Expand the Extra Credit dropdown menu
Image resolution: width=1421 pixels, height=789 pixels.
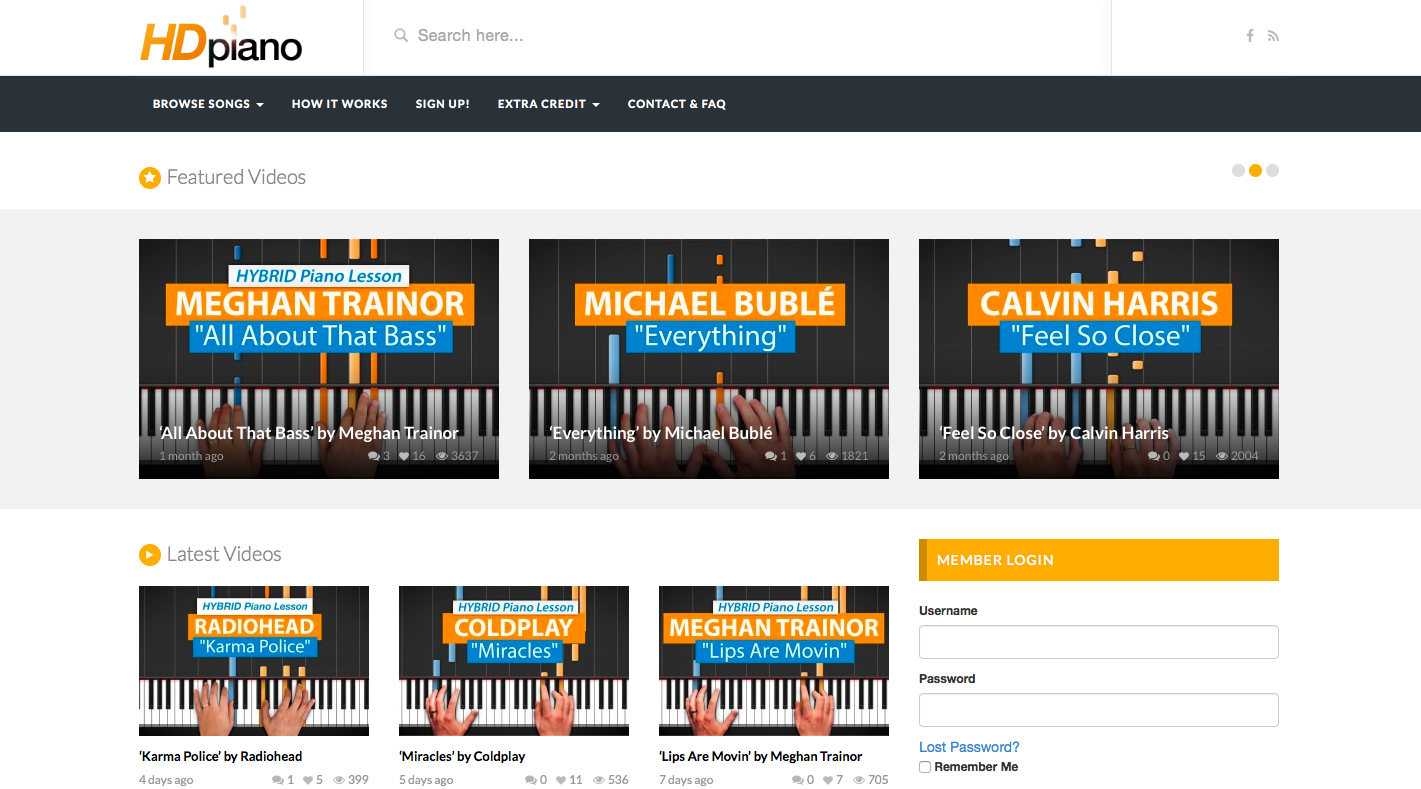(549, 104)
